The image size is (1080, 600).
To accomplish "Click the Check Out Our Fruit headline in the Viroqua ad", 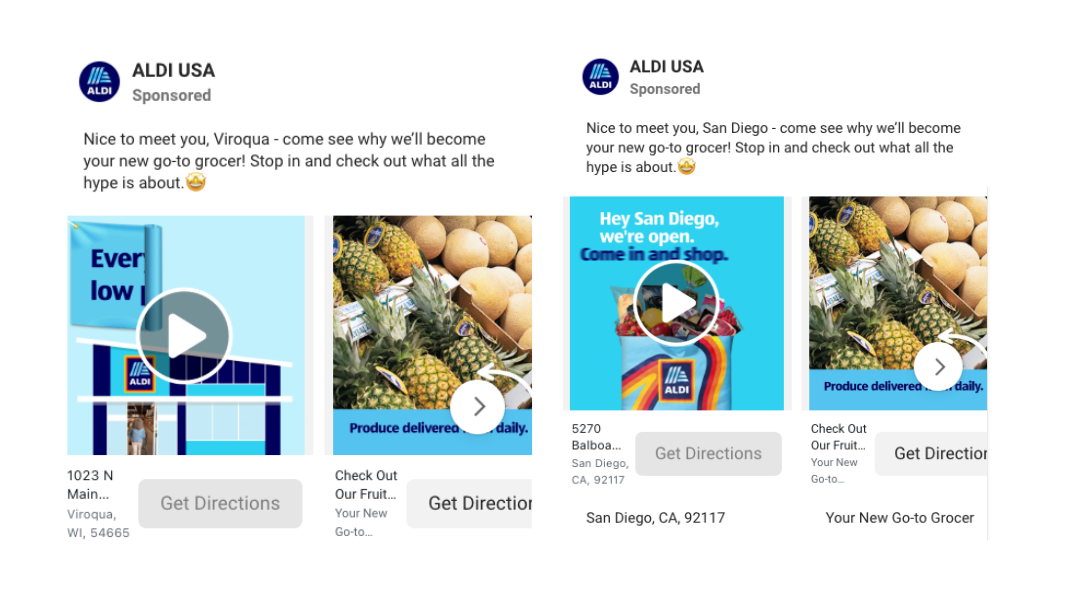I will (366, 484).
